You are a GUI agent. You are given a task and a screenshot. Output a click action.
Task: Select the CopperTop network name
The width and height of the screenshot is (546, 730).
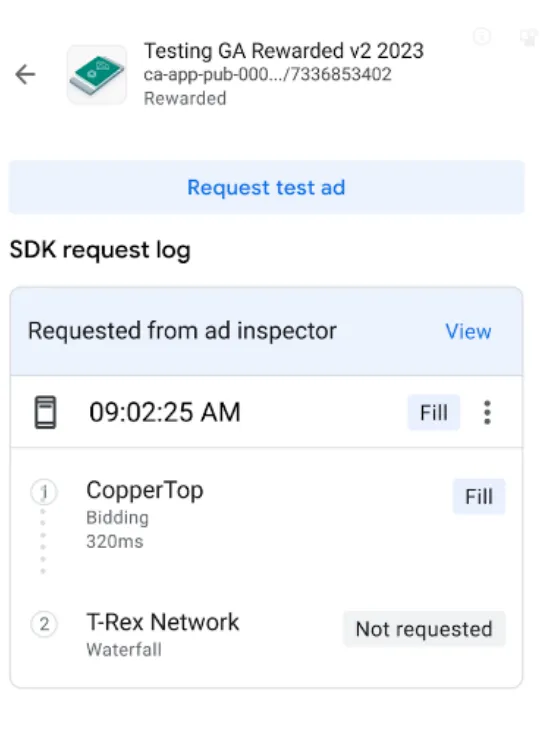[x=145, y=490]
